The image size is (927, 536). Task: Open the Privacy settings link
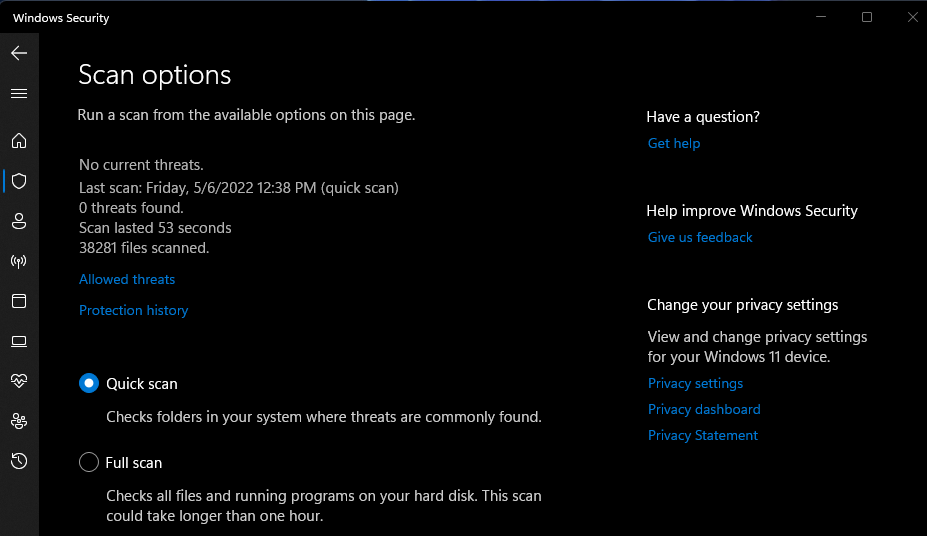tap(695, 384)
